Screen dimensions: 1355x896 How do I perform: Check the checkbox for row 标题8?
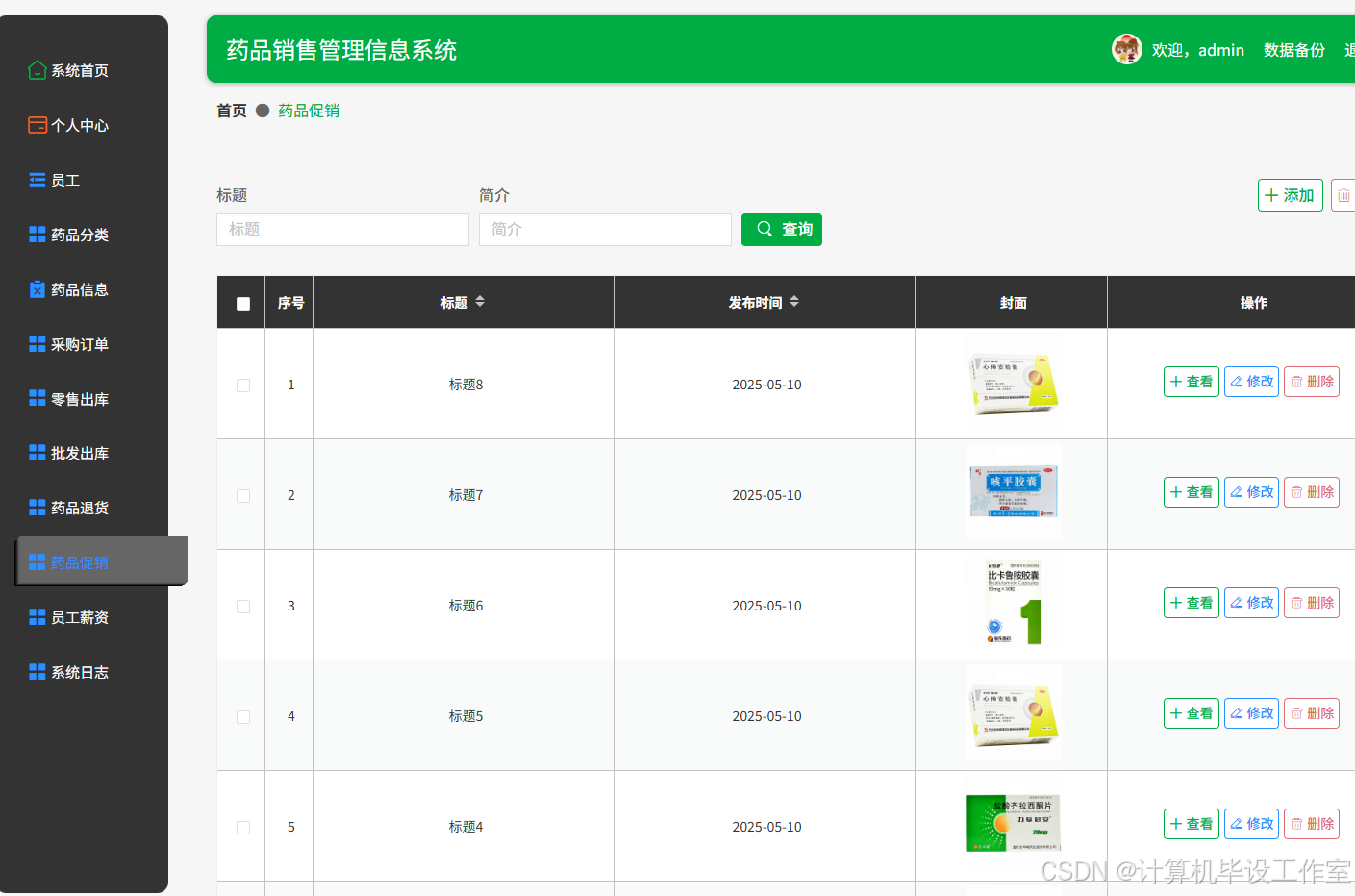(x=243, y=386)
